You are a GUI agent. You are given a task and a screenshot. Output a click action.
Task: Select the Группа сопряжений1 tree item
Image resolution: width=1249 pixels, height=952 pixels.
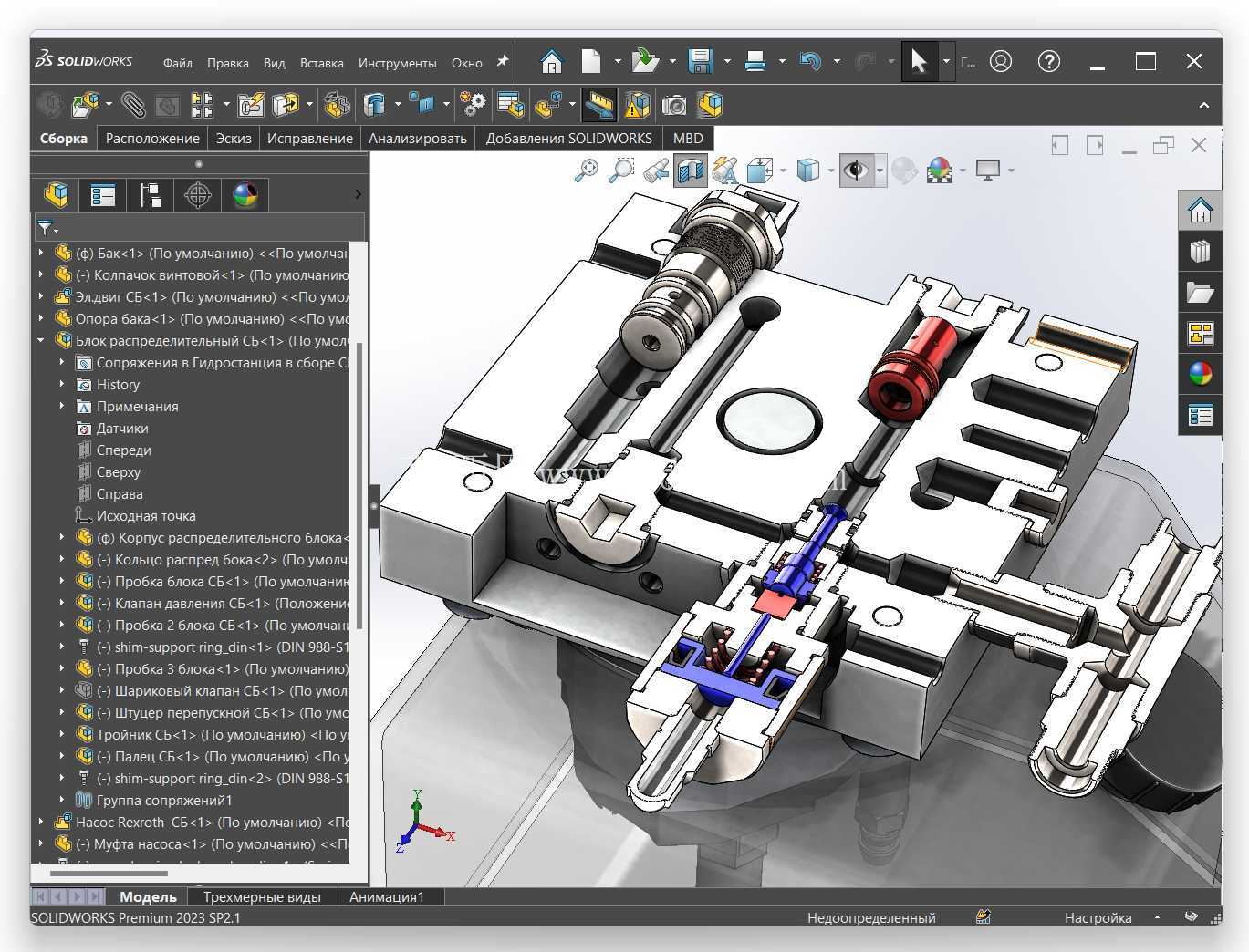tap(164, 800)
